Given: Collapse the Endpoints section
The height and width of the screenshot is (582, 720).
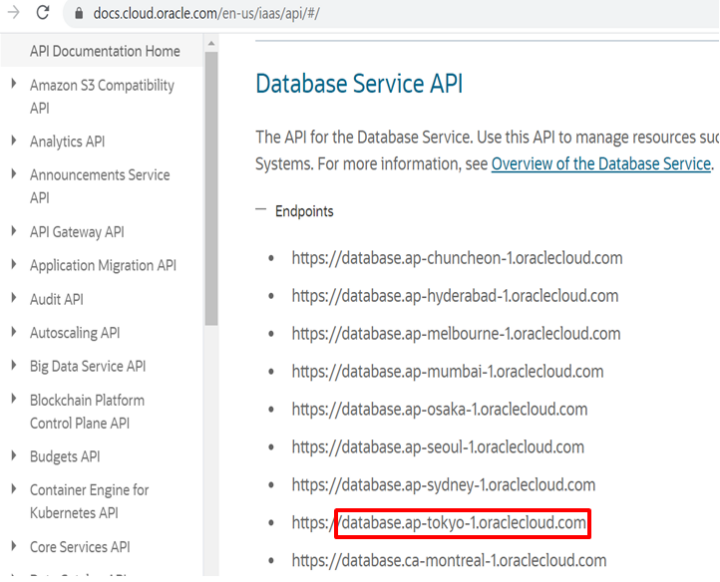Looking at the screenshot, I should [x=262, y=211].
